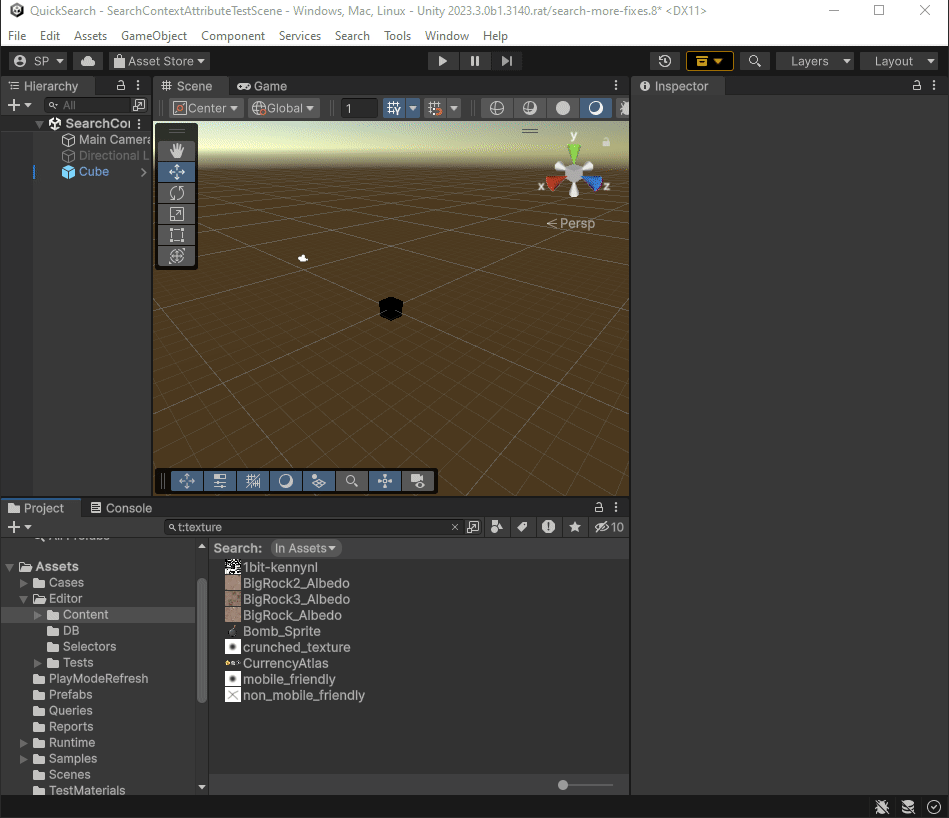
Task: Toggle the Hierarchy panel lock icon
Action: point(121,86)
